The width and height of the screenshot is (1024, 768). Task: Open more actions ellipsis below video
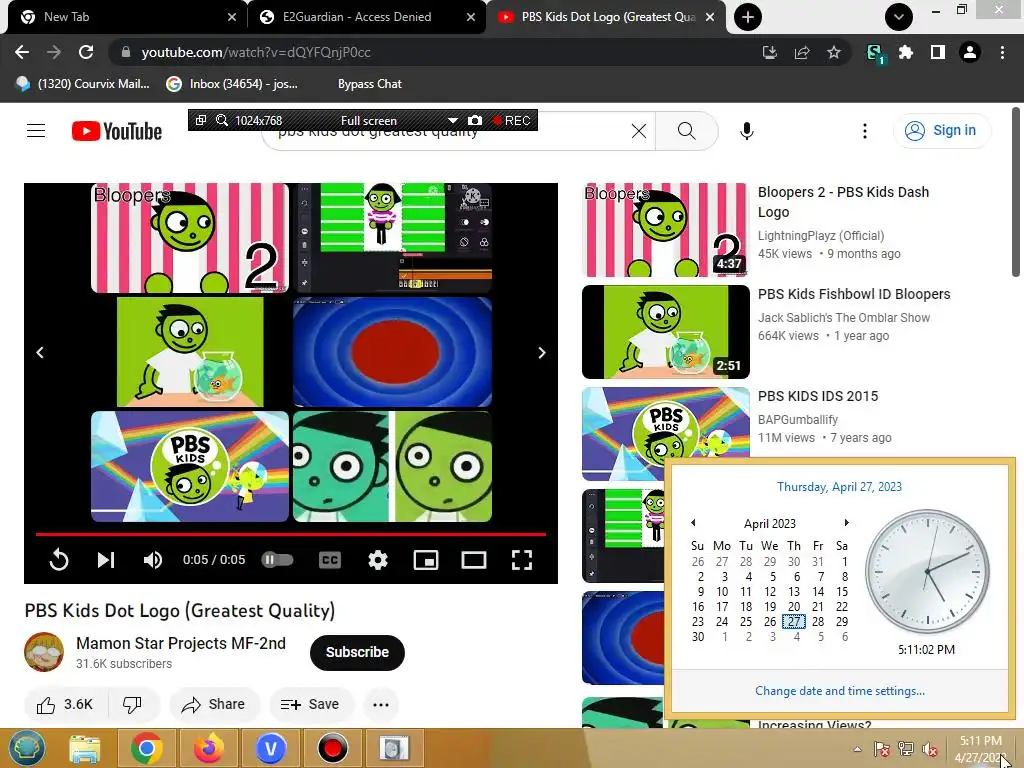[x=381, y=705]
